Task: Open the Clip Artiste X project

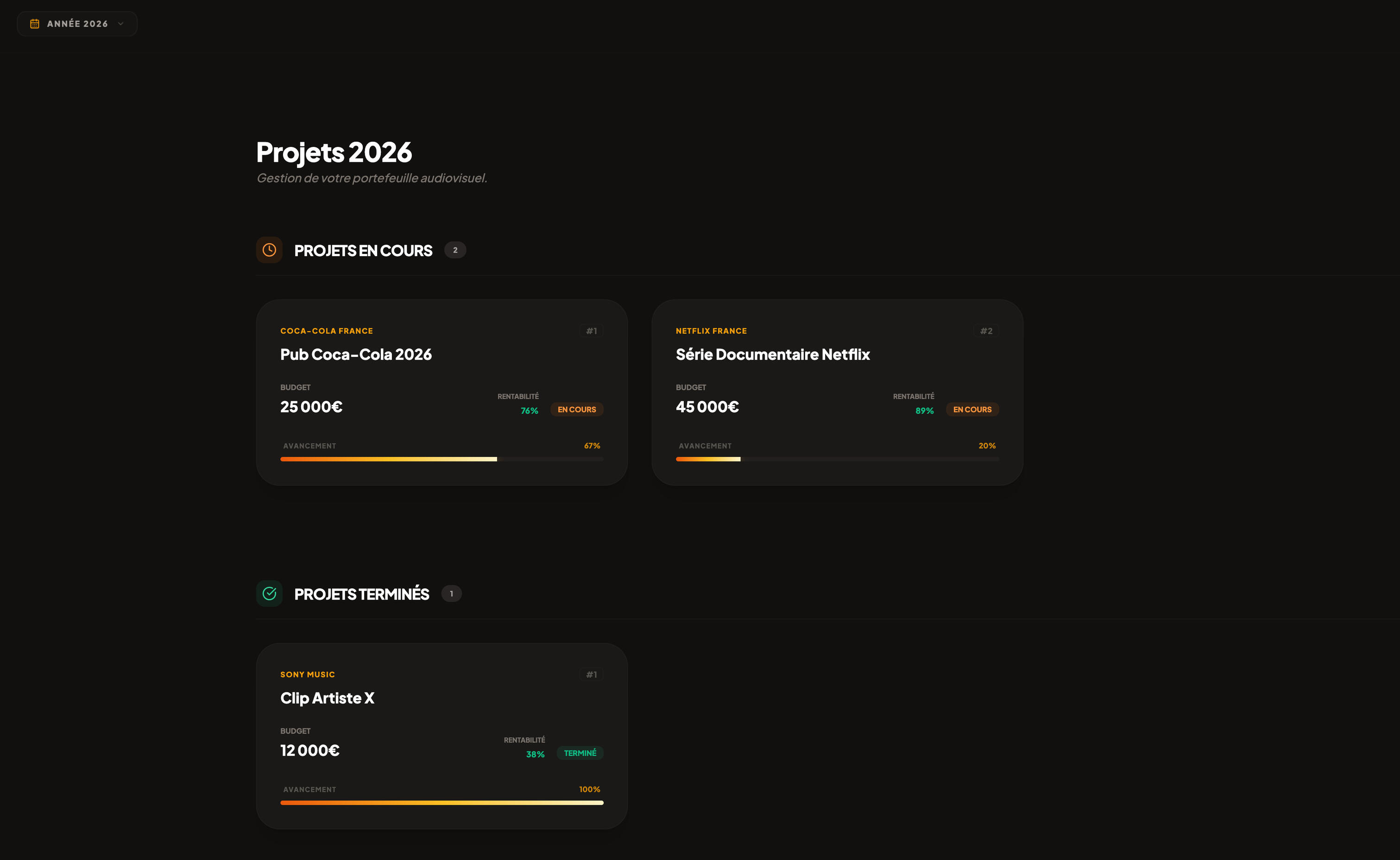Action: coord(327,698)
